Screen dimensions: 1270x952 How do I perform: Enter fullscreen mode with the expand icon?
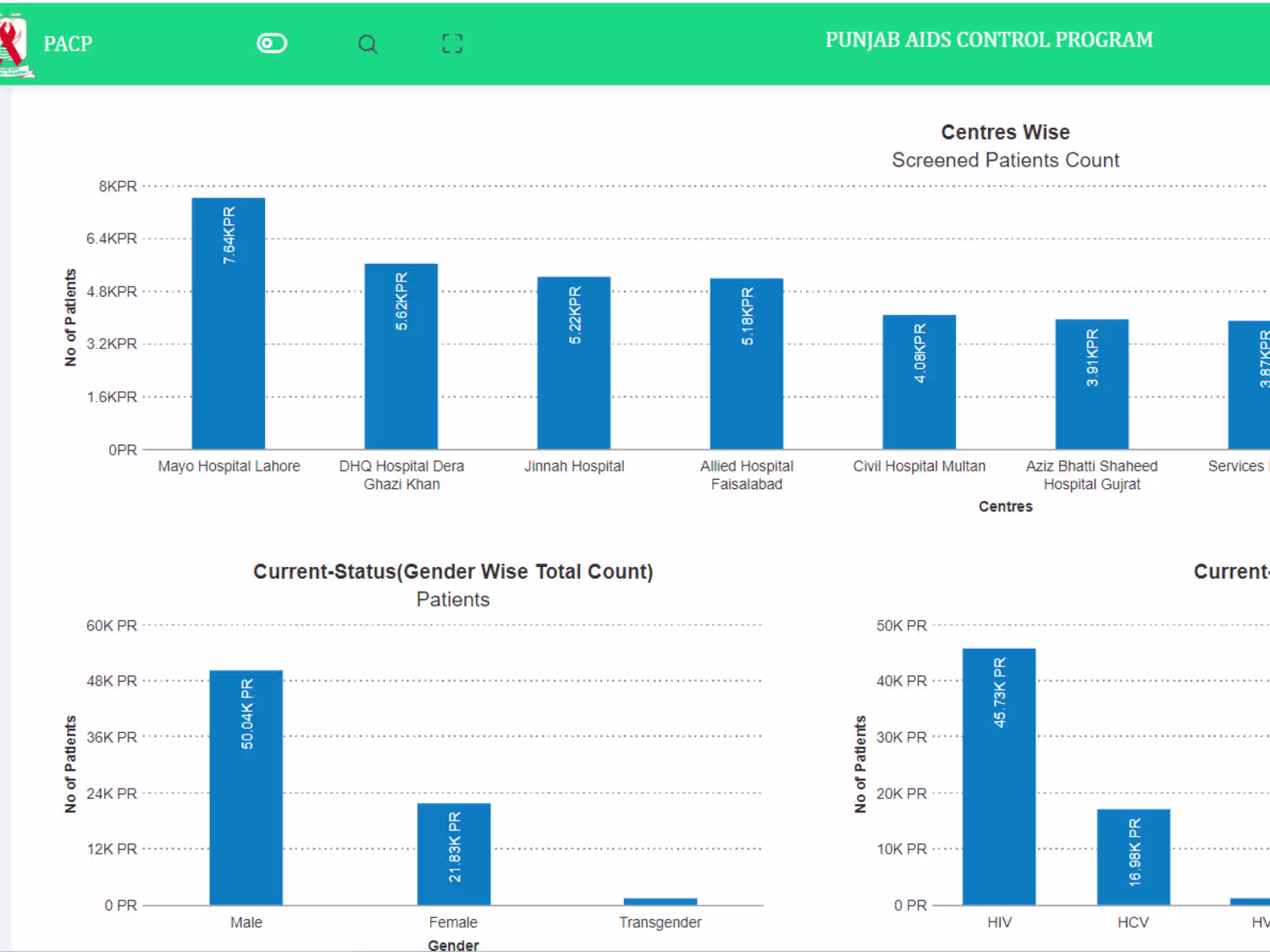[x=452, y=44]
